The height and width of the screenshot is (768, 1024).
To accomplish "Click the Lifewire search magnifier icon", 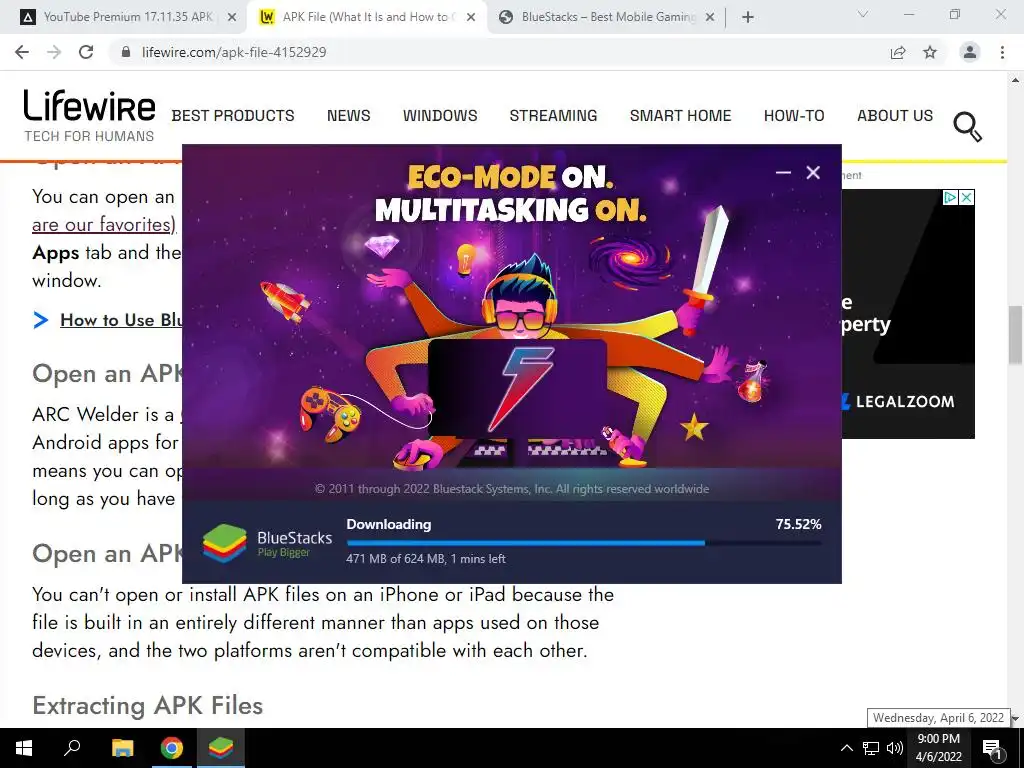I will (x=967, y=127).
